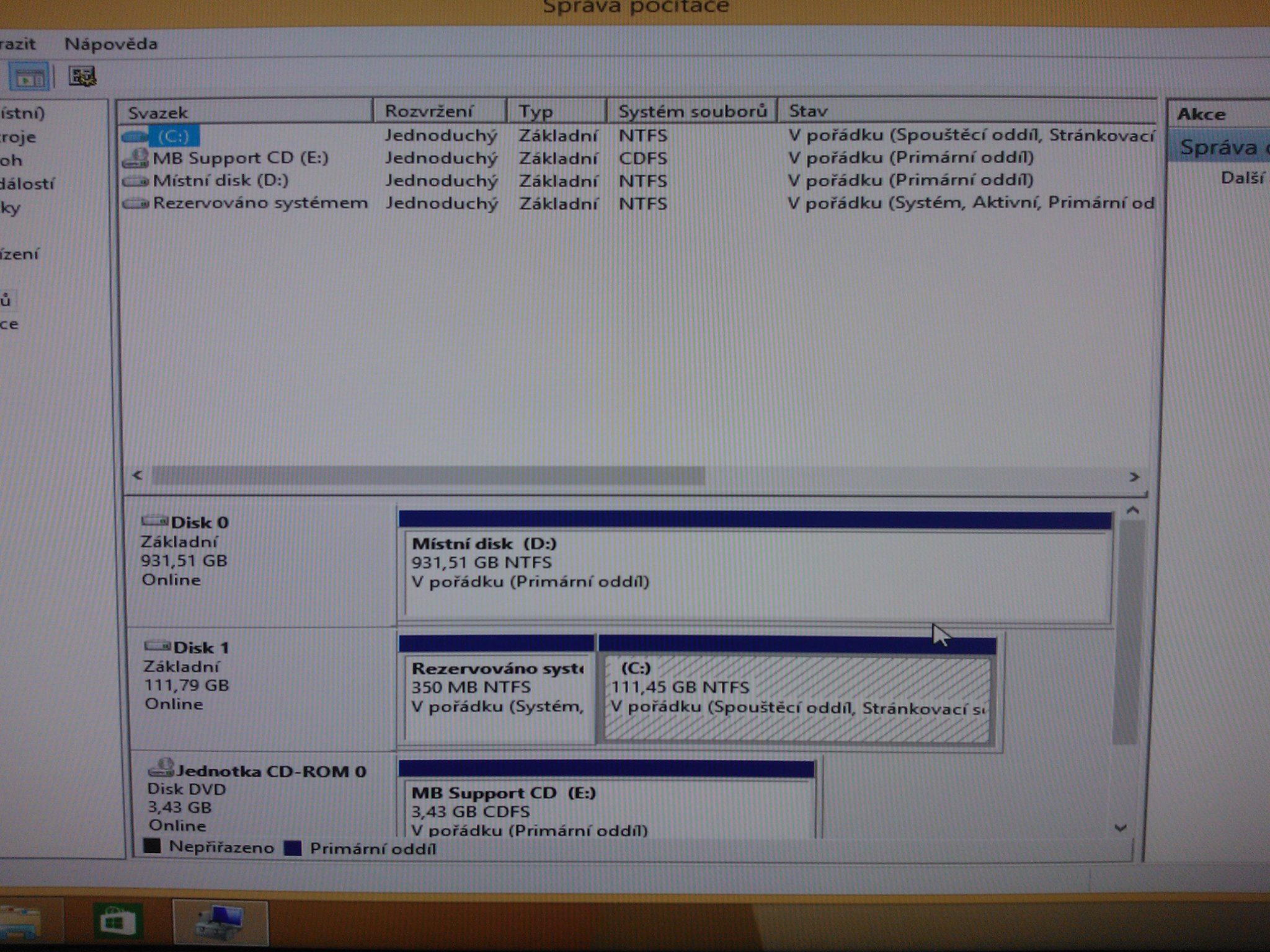
Task: Select MB Support CD (E:) disc icon
Action: (135, 159)
